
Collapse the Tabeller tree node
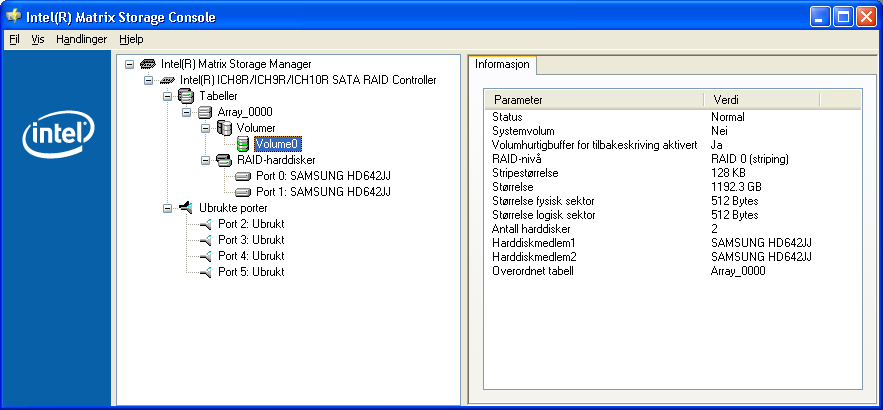coord(167,96)
